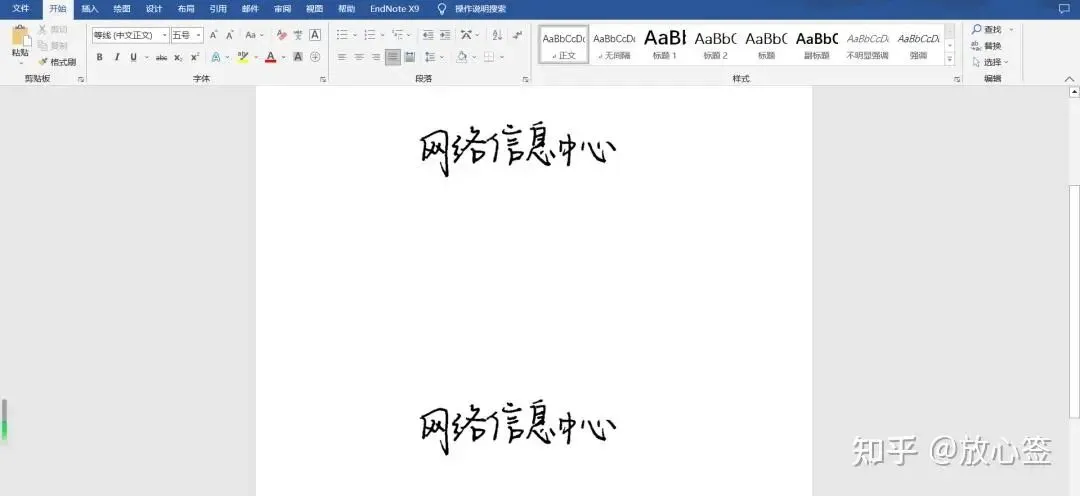
Task: Align text right
Action: point(375,57)
